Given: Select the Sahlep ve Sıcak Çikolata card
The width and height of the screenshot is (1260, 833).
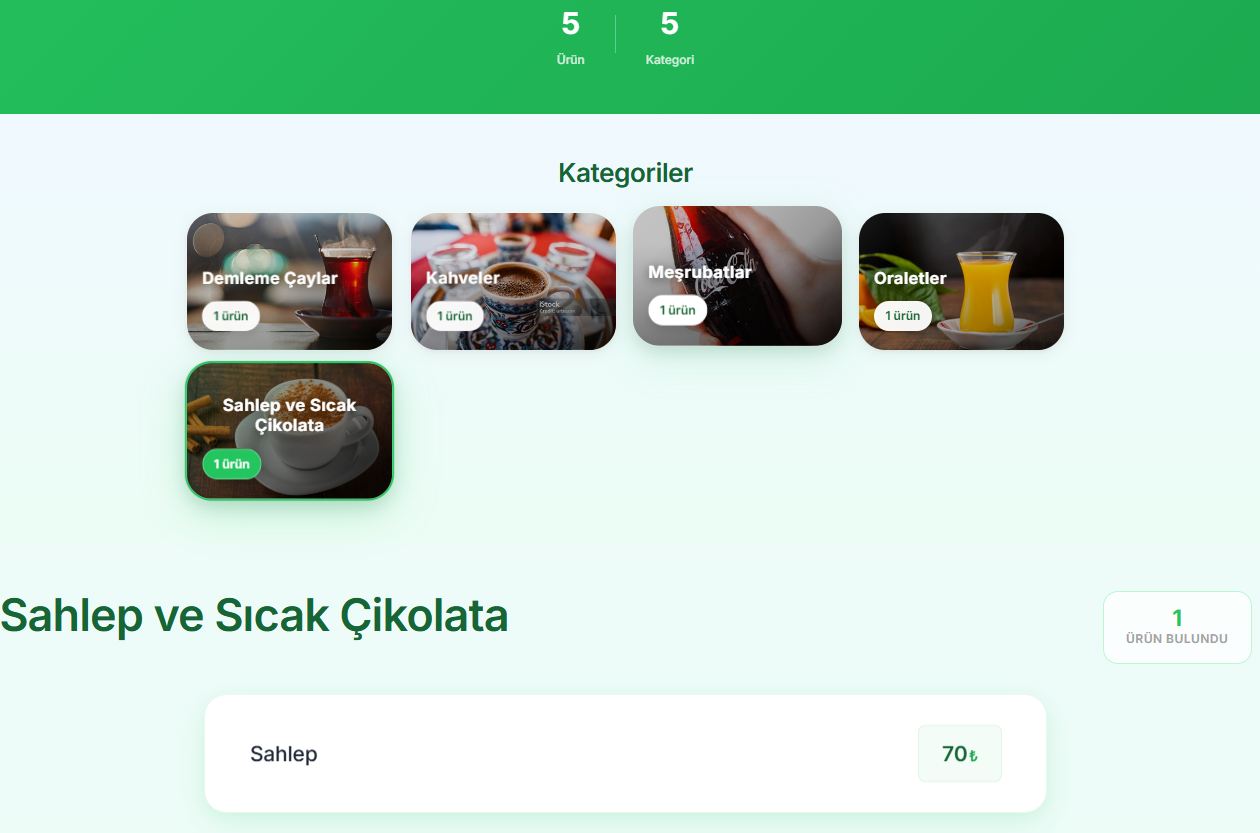Looking at the screenshot, I should tap(289, 431).
